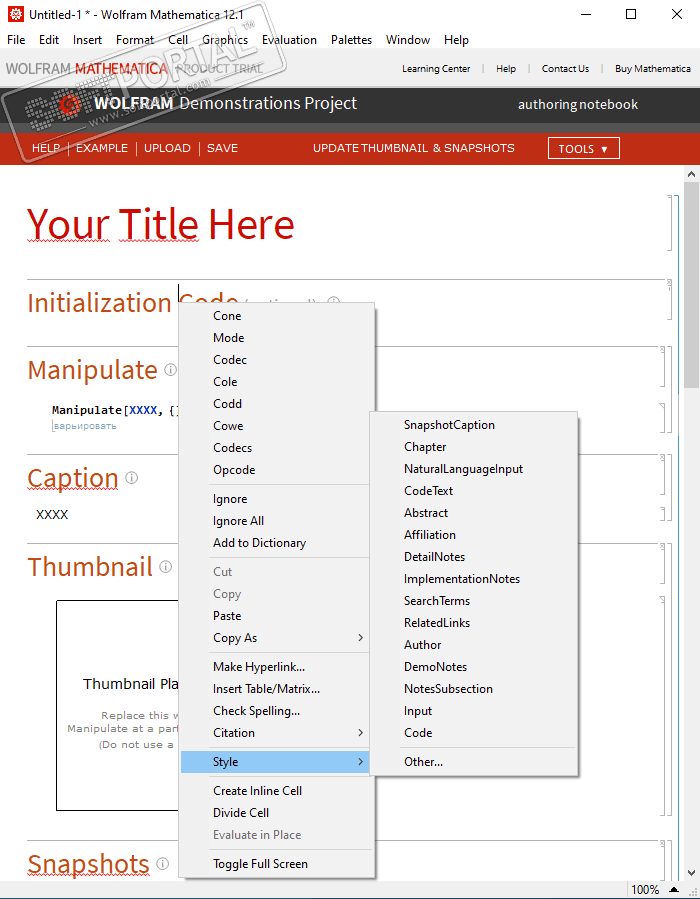
Task: Open the Style submenu entry
Action: tap(277, 762)
